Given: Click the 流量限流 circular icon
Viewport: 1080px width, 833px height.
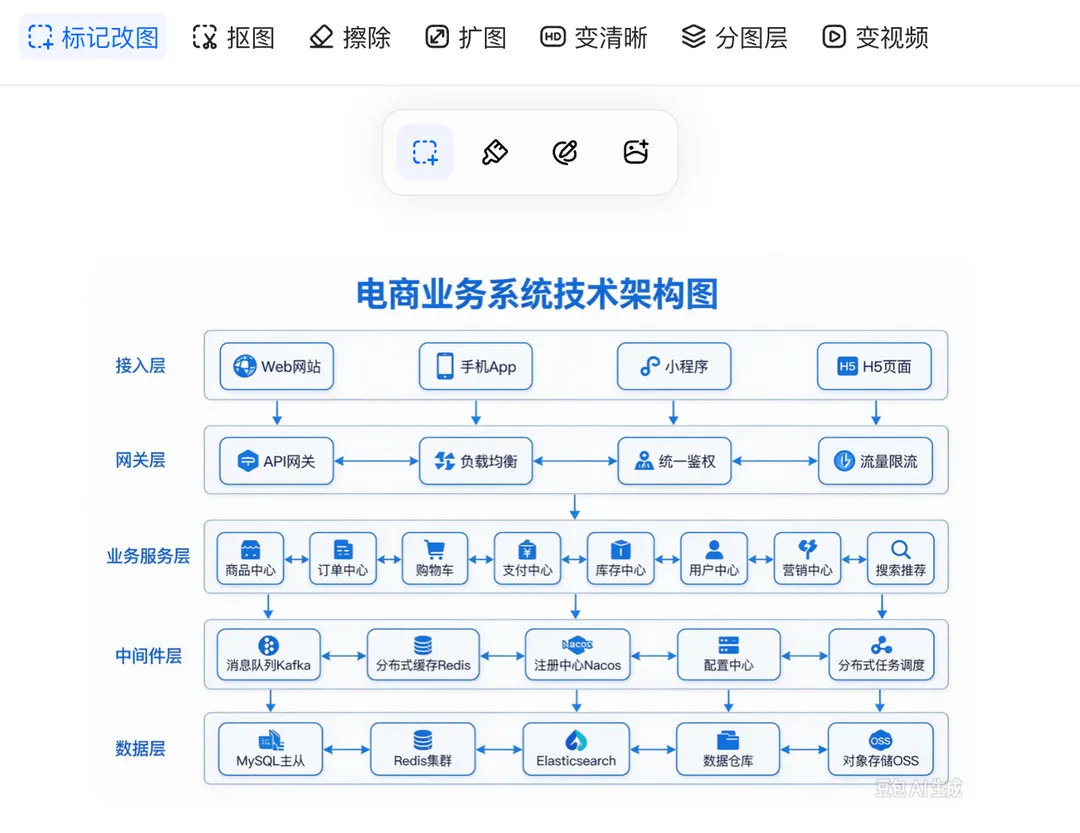Looking at the screenshot, I should pos(844,460).
